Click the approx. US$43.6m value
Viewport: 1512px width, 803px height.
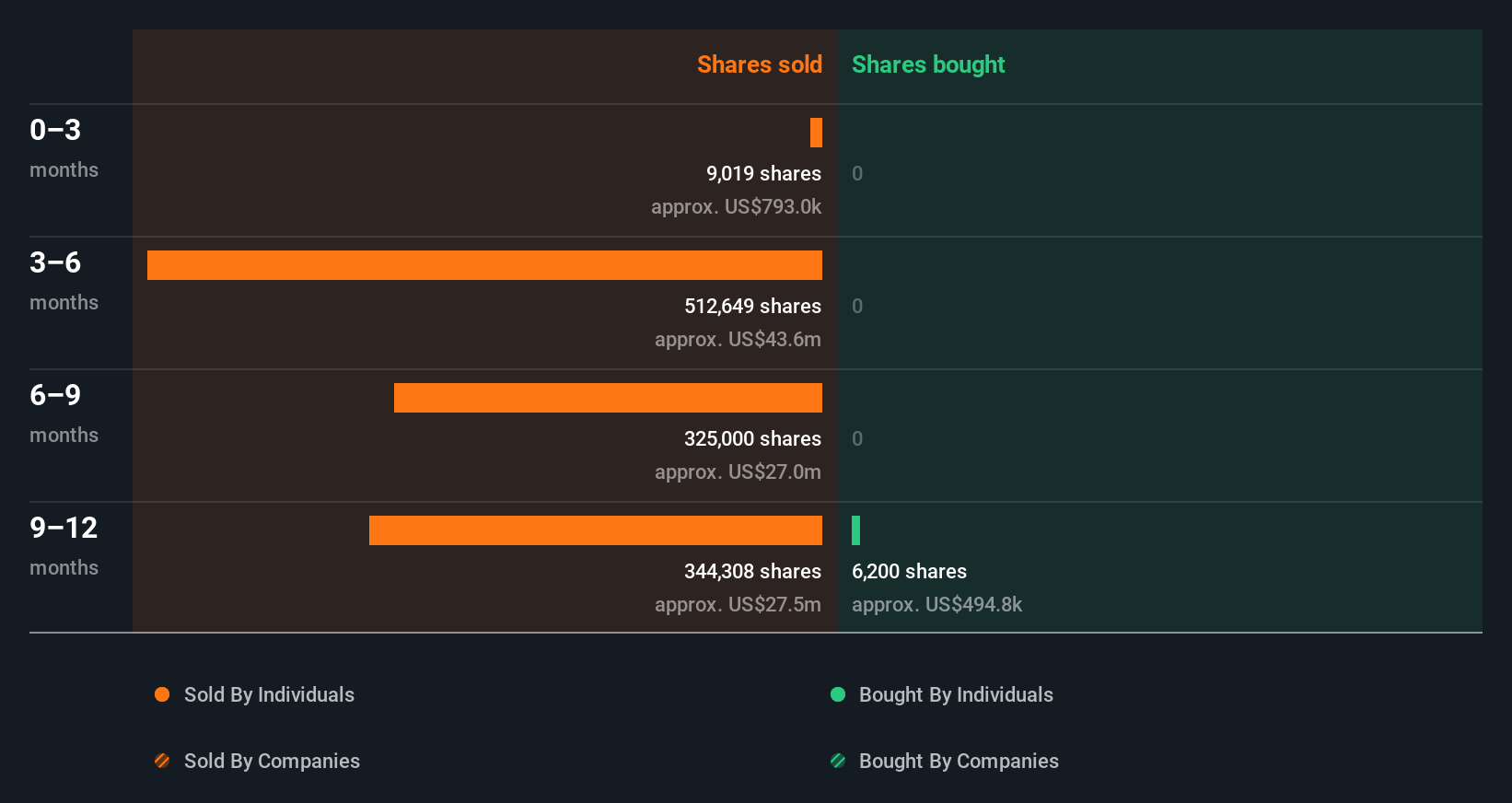tap(738, 340)
